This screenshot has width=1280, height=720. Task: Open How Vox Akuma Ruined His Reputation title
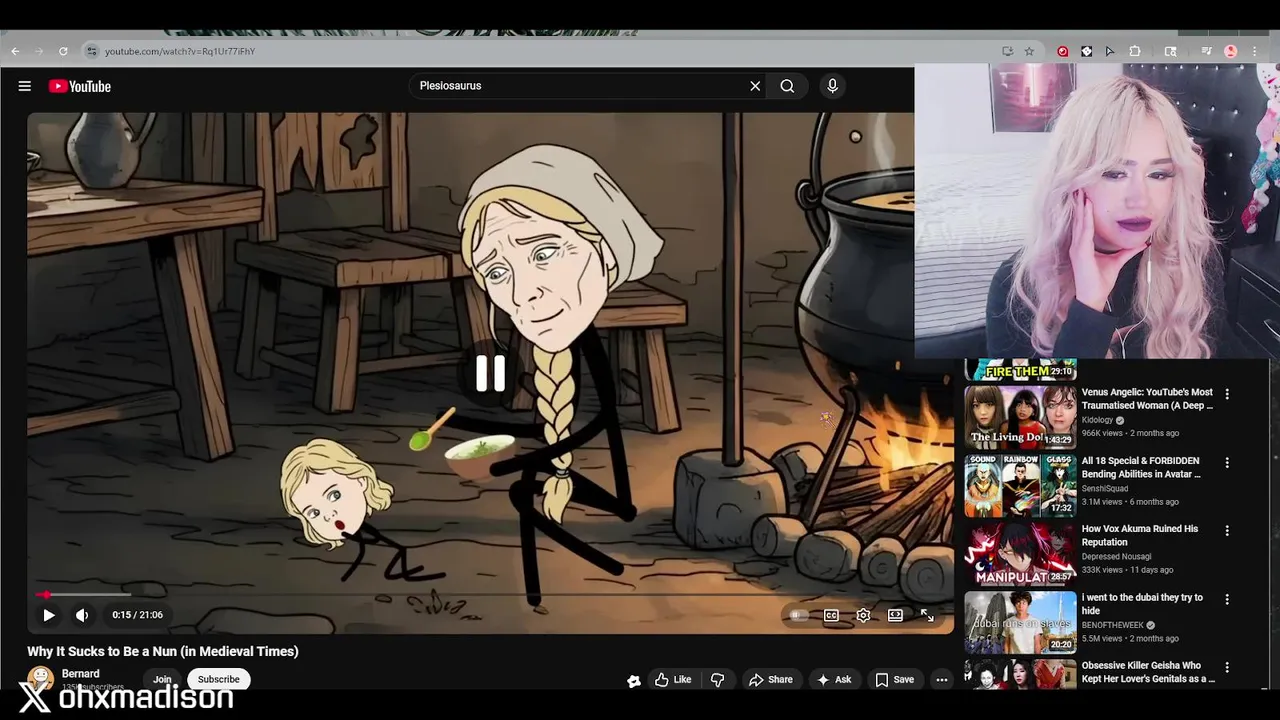click(x=1140, y=535)
